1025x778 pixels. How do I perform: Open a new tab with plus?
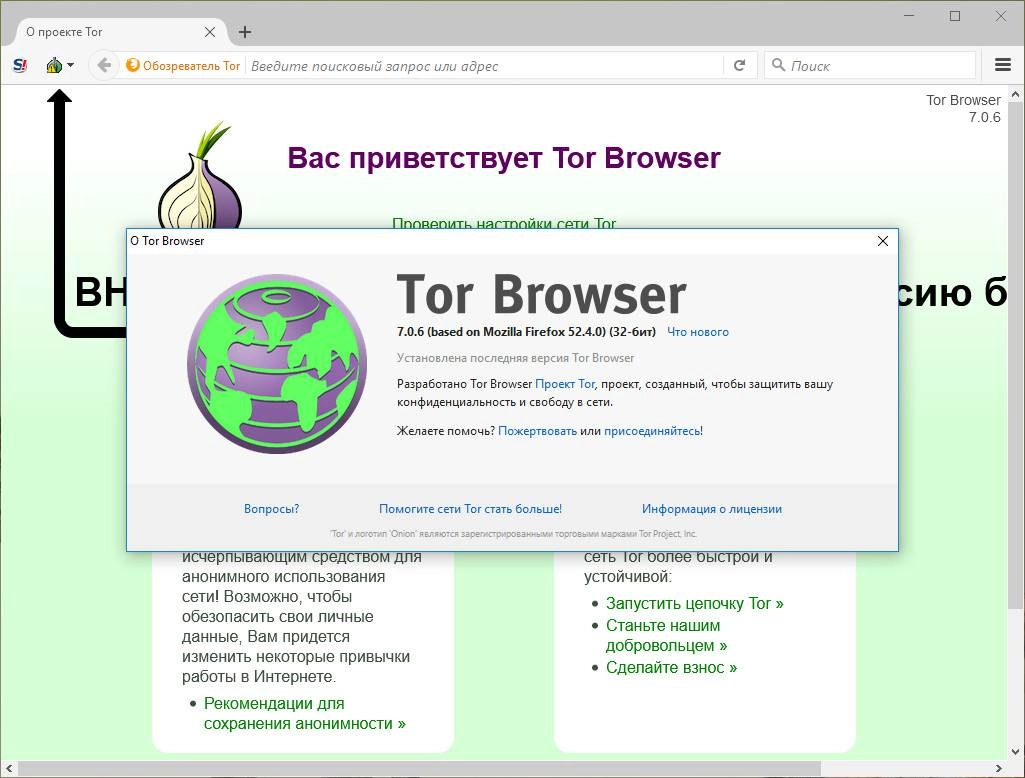coord(244,32)
